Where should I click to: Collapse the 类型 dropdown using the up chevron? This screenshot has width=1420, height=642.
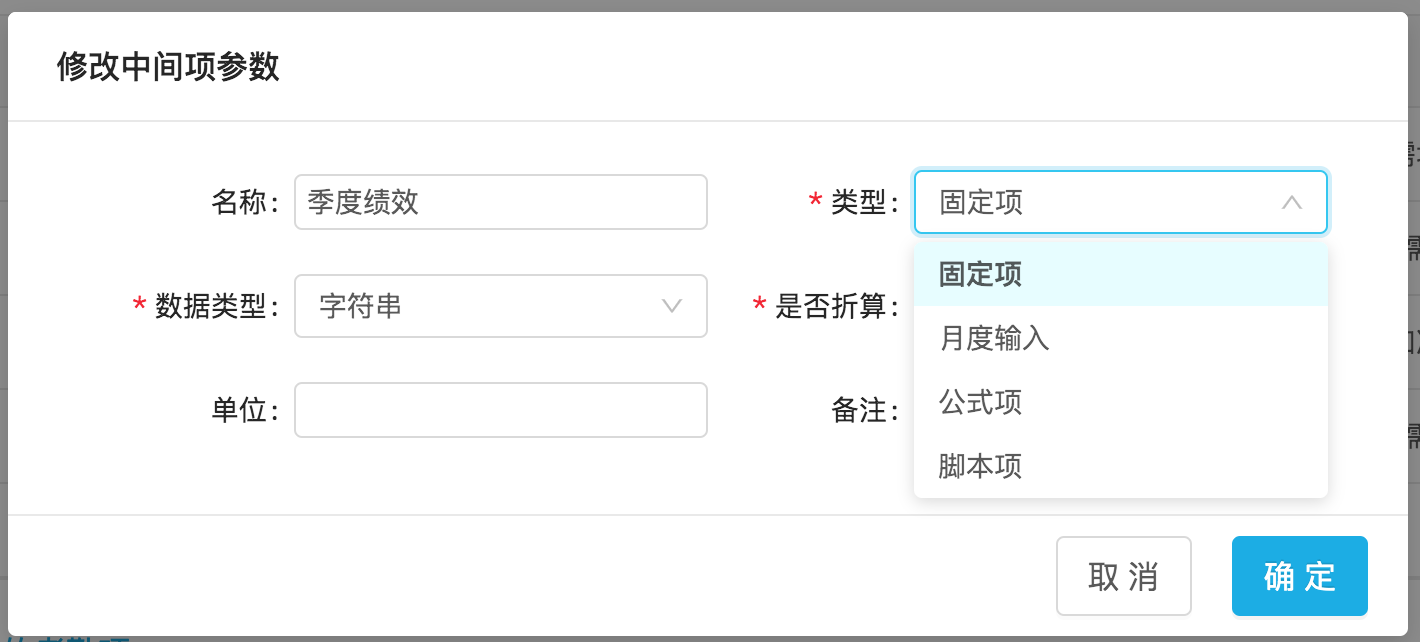[x=1291, y=203]
